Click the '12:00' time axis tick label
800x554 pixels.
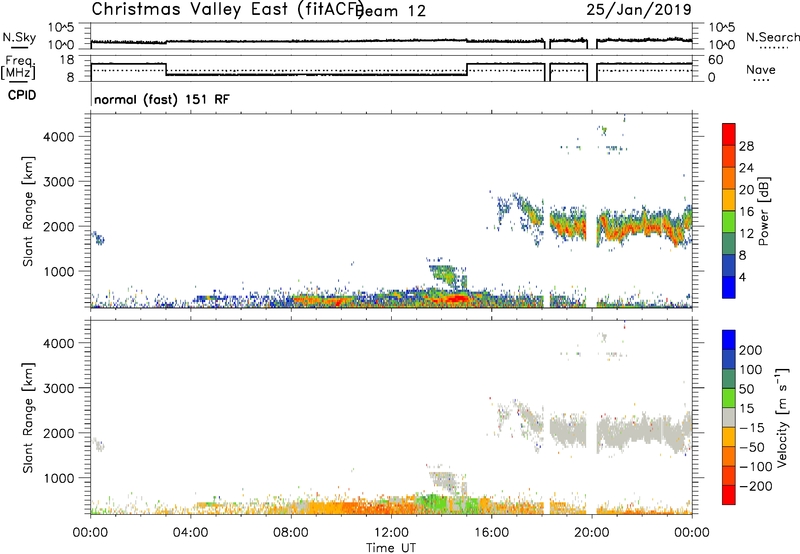click(391, 533)
